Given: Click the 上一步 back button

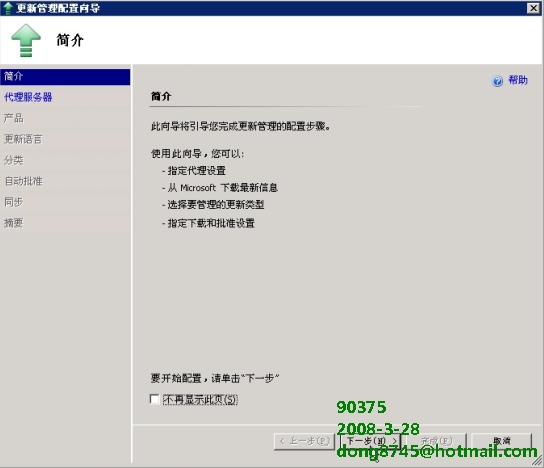Looking at the screenshot, I should point(305,441).
